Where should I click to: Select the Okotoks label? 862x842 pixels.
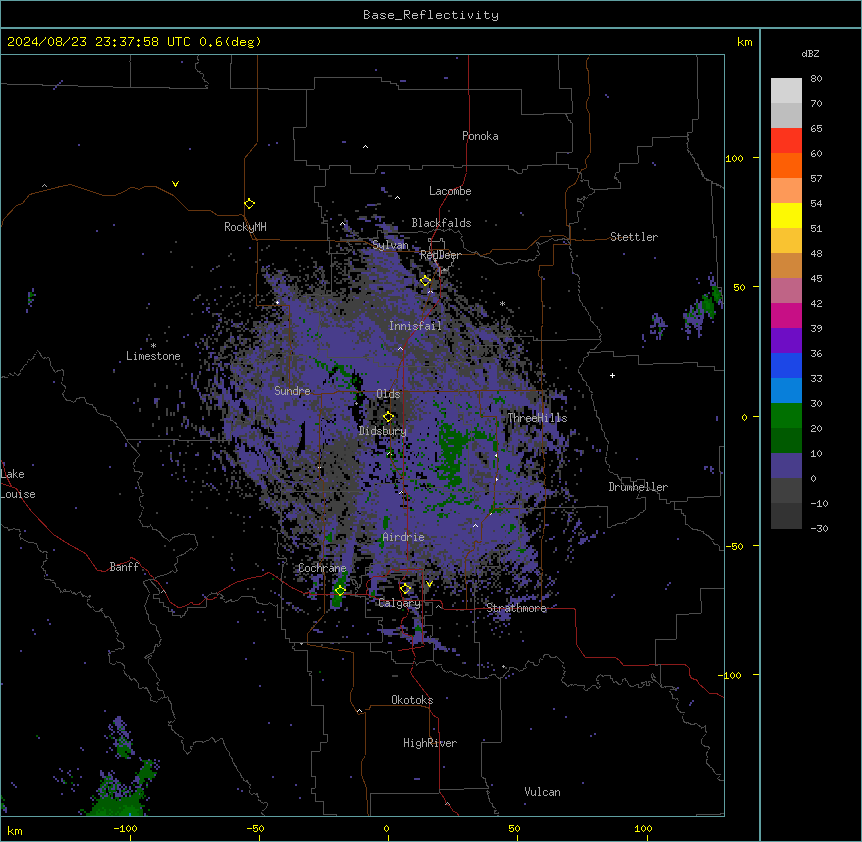412,700
